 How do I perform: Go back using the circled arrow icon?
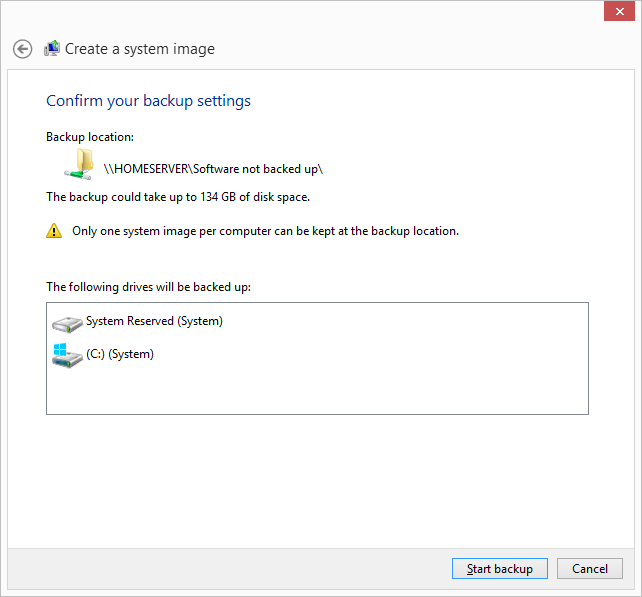22,49
